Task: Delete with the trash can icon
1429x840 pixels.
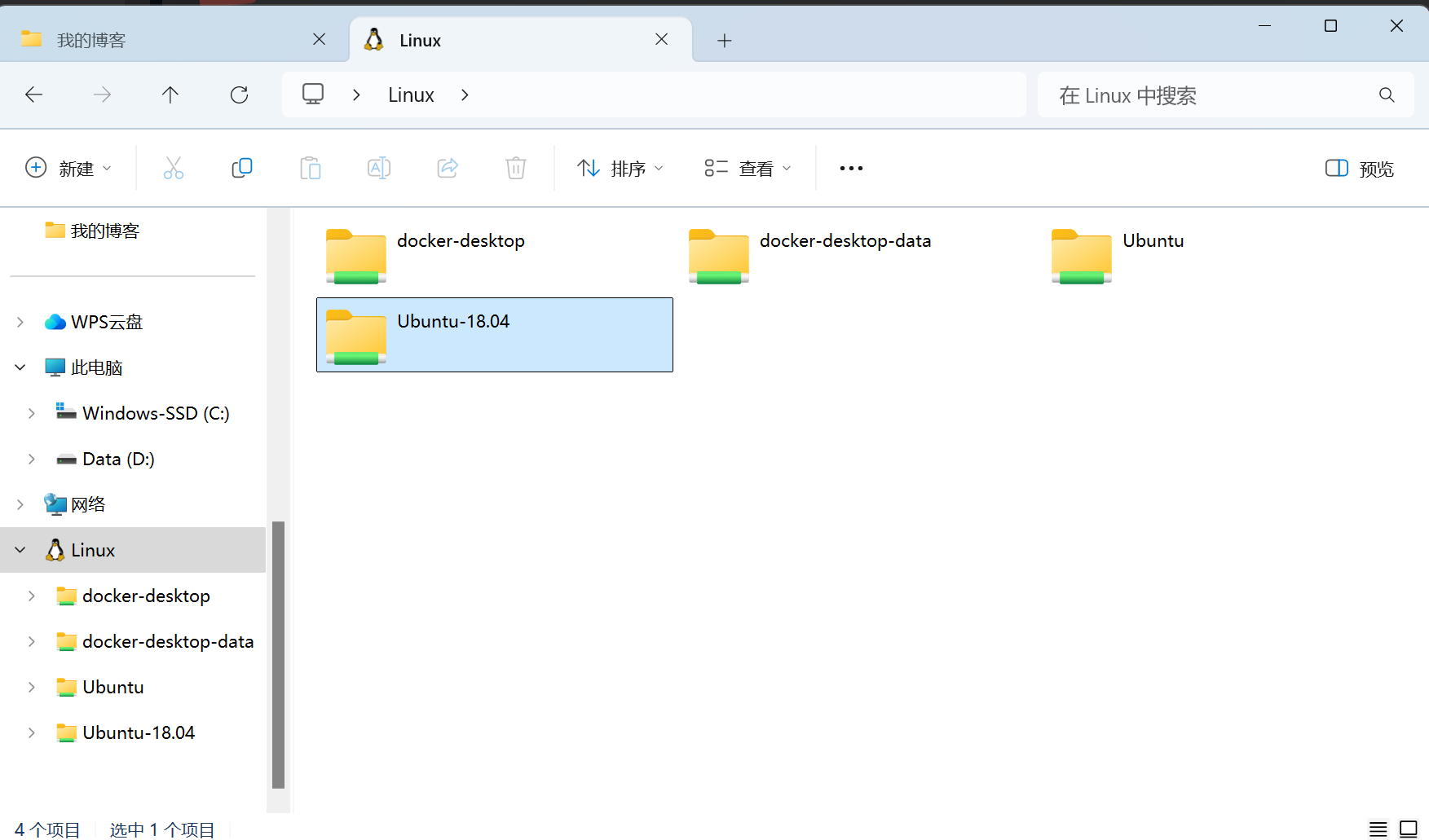Action: [516, 169]
